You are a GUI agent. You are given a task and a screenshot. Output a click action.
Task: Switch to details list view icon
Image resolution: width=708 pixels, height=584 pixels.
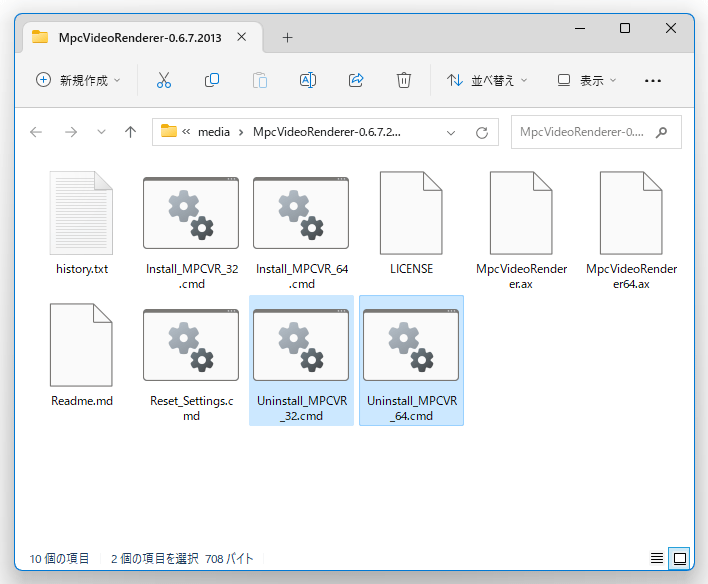pyautogui.click(x=657, y=558)
